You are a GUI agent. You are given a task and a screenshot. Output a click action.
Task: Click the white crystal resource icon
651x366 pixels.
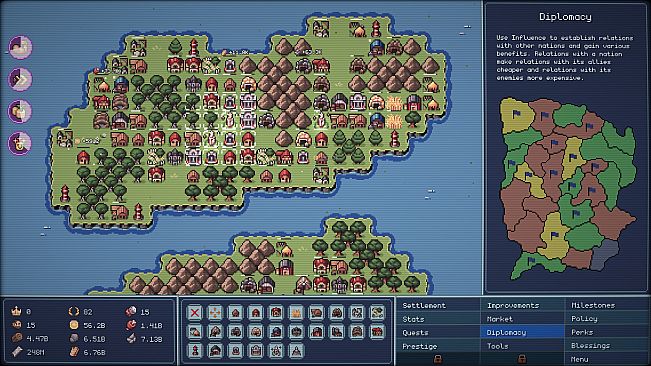tap(131, 339)
